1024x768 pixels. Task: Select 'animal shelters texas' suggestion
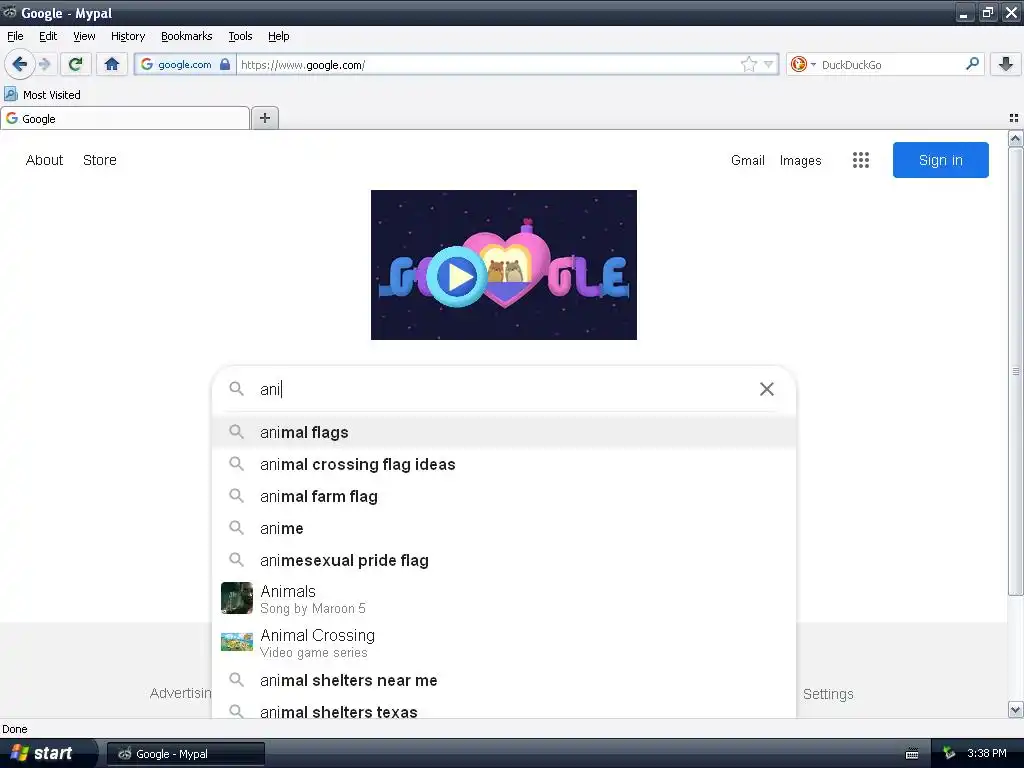(x=504, y=711)
